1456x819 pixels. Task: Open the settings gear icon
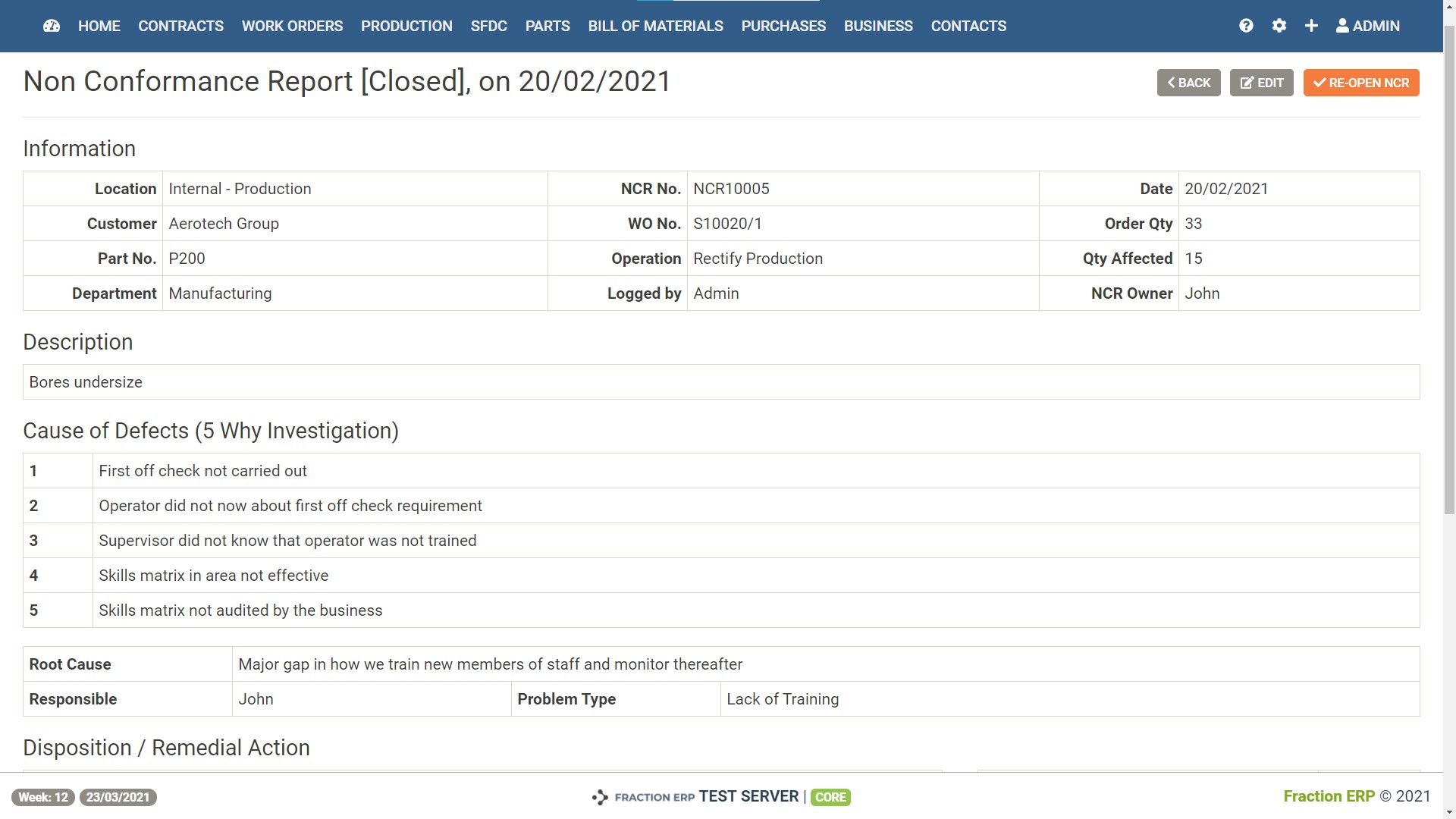[x=1279, y=26]
